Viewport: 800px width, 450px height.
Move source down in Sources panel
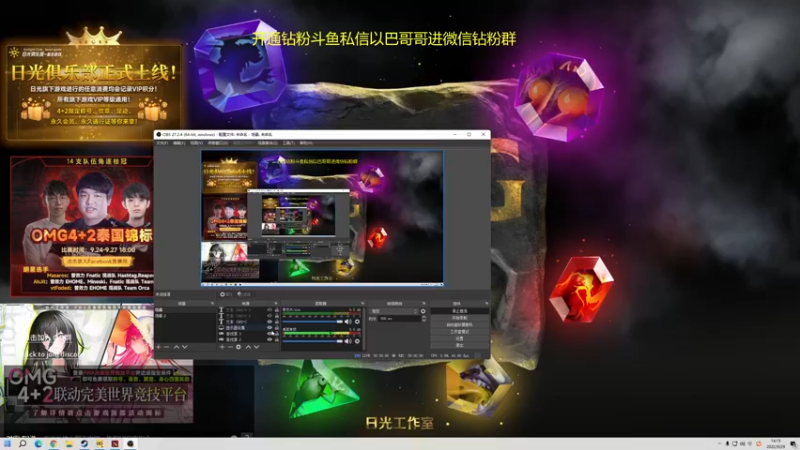coord(257,347)
